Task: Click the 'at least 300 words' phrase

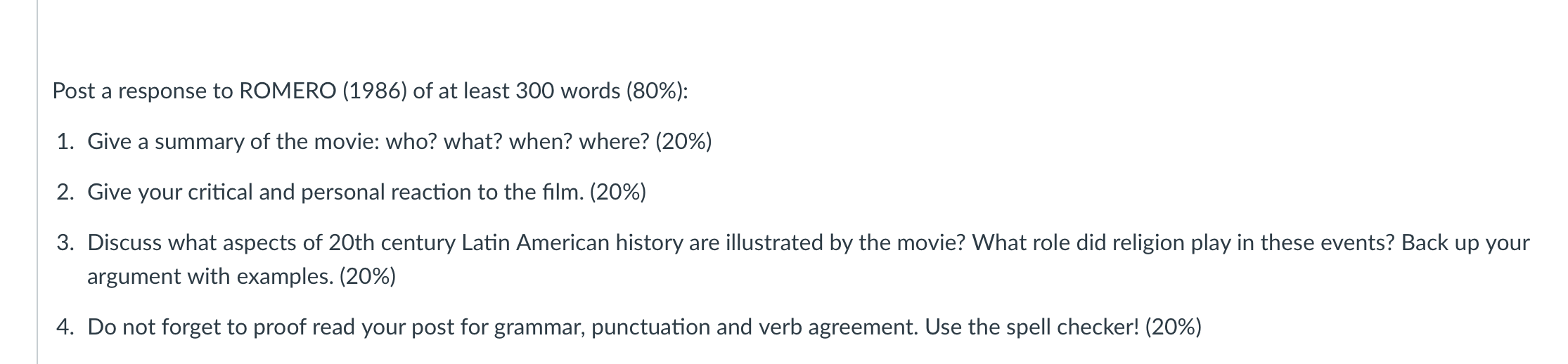Action: [529, 91]
